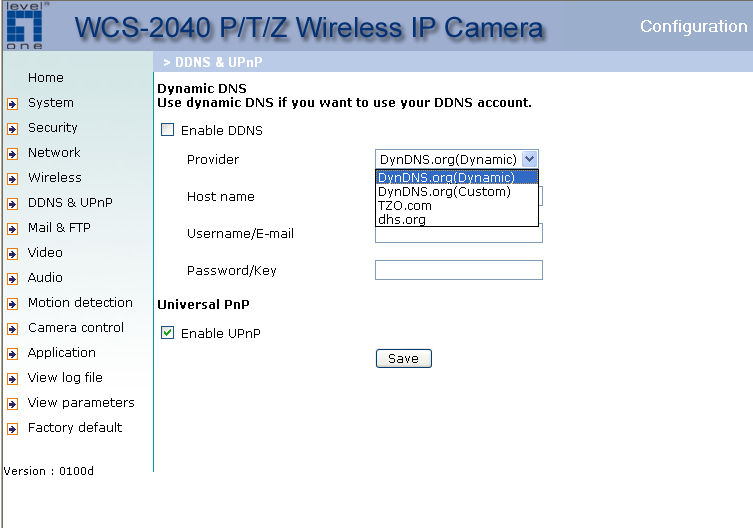
Task: Click the arrow icon beside Wireless
Action: point(12,179)
